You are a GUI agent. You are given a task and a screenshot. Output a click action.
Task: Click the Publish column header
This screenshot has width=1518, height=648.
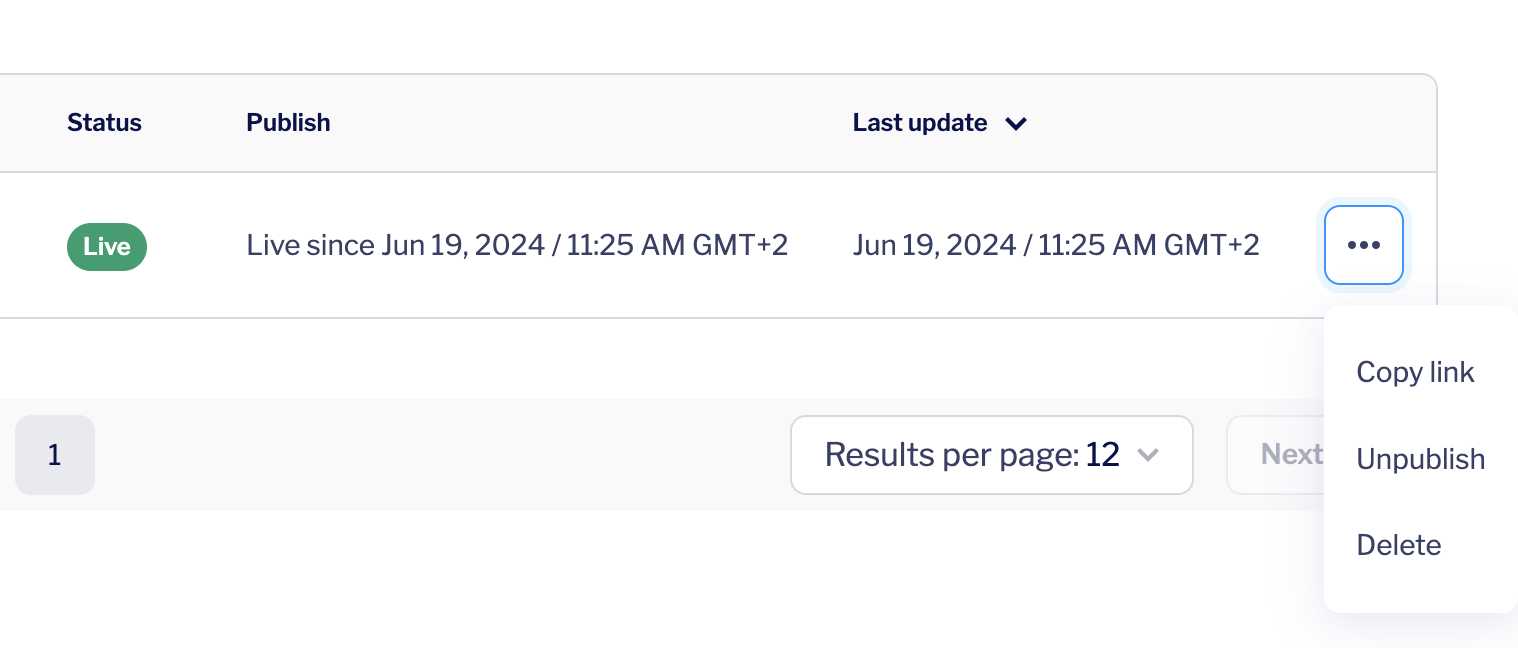coord(288,123)
